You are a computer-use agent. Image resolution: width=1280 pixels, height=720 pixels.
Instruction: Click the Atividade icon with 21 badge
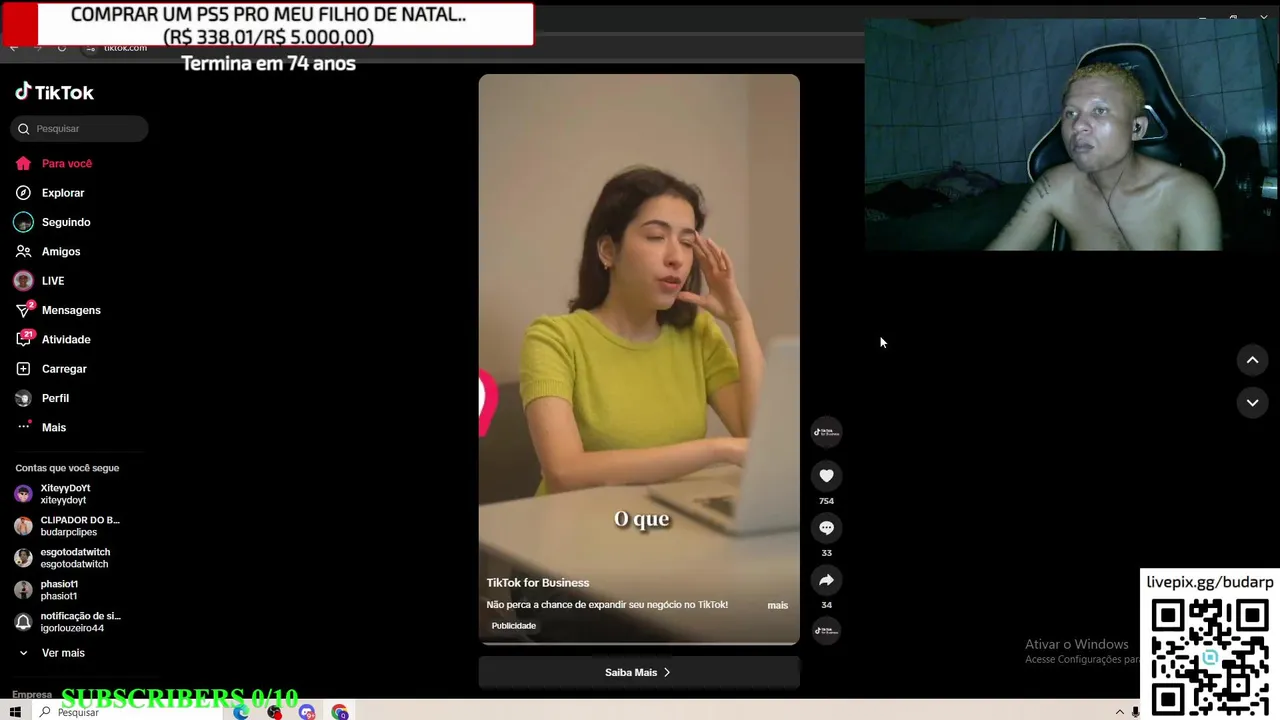pos(23,339)
